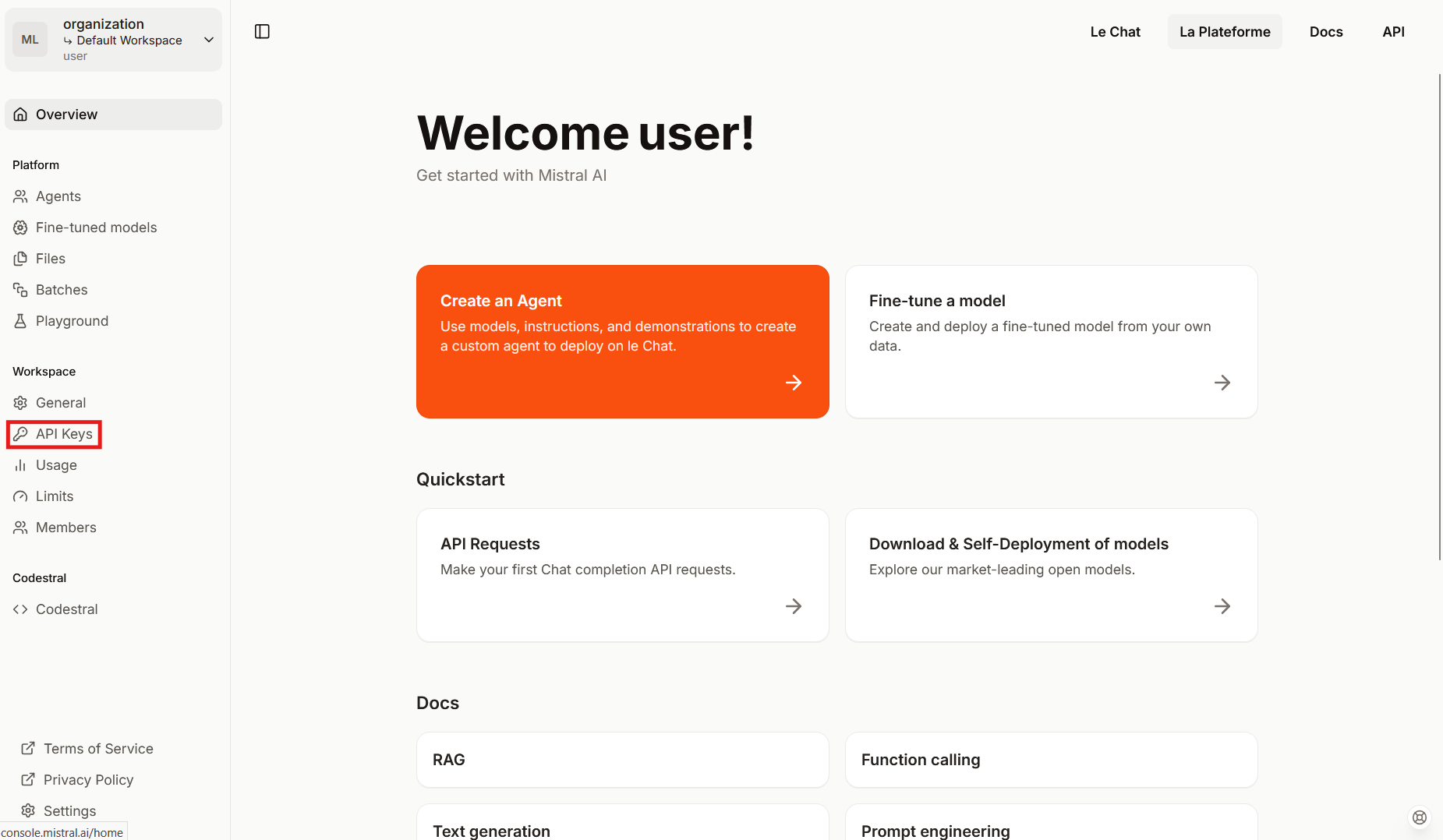Image resolution: width=1443 pixels, height=840 pixels.
Task: Go to Overview in the sidebar
Action: click(114, 115)
